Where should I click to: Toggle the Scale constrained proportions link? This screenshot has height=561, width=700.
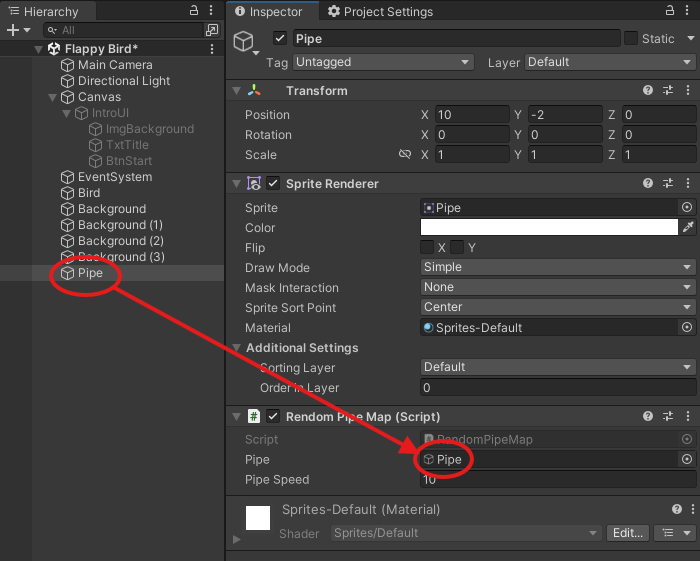tap(405, 154)
